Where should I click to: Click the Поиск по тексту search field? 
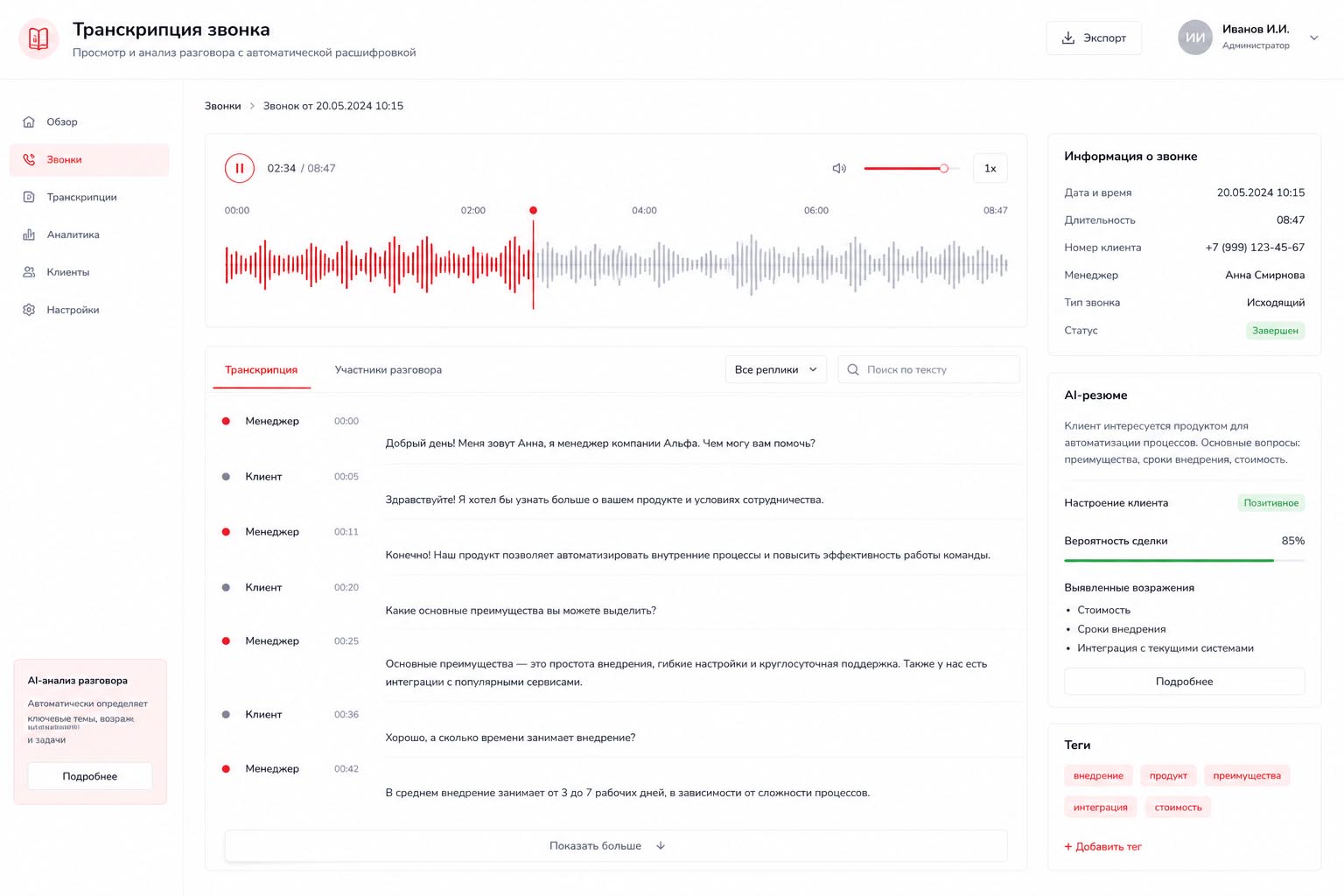tap(928, 369)
